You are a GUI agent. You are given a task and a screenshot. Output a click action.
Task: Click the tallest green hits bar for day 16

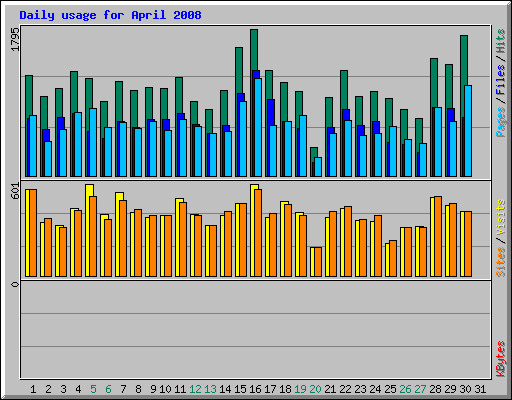tap(254, 50)
